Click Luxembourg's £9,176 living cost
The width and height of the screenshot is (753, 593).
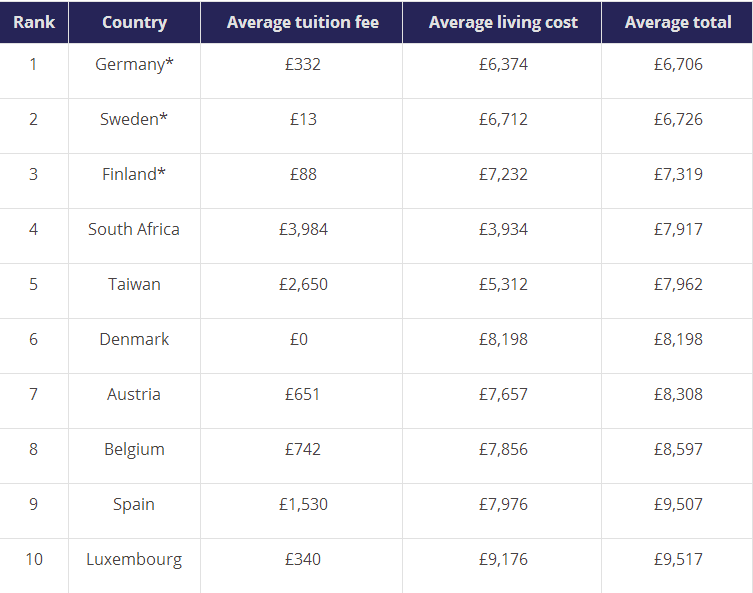[x=503, y=559]
